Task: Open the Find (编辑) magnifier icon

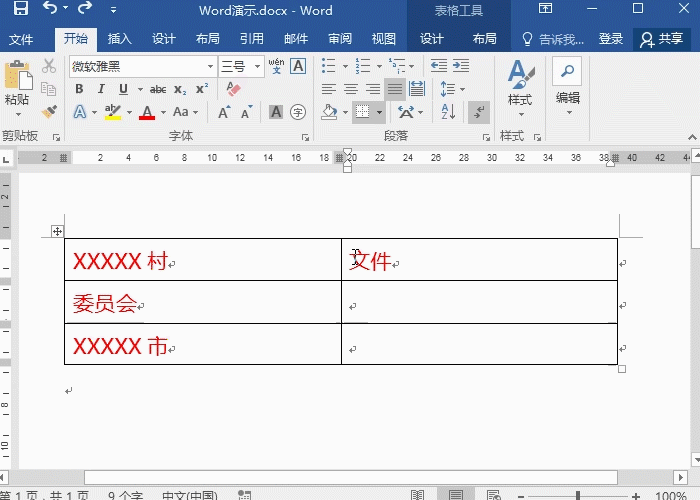Action: click(567, 71)
